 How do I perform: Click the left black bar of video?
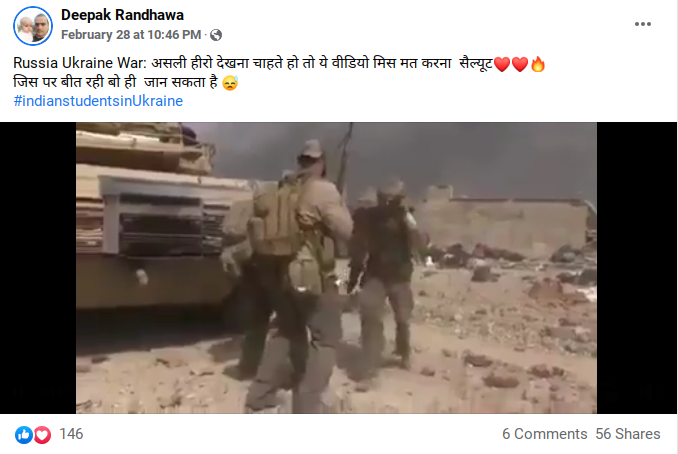point(38,268)
